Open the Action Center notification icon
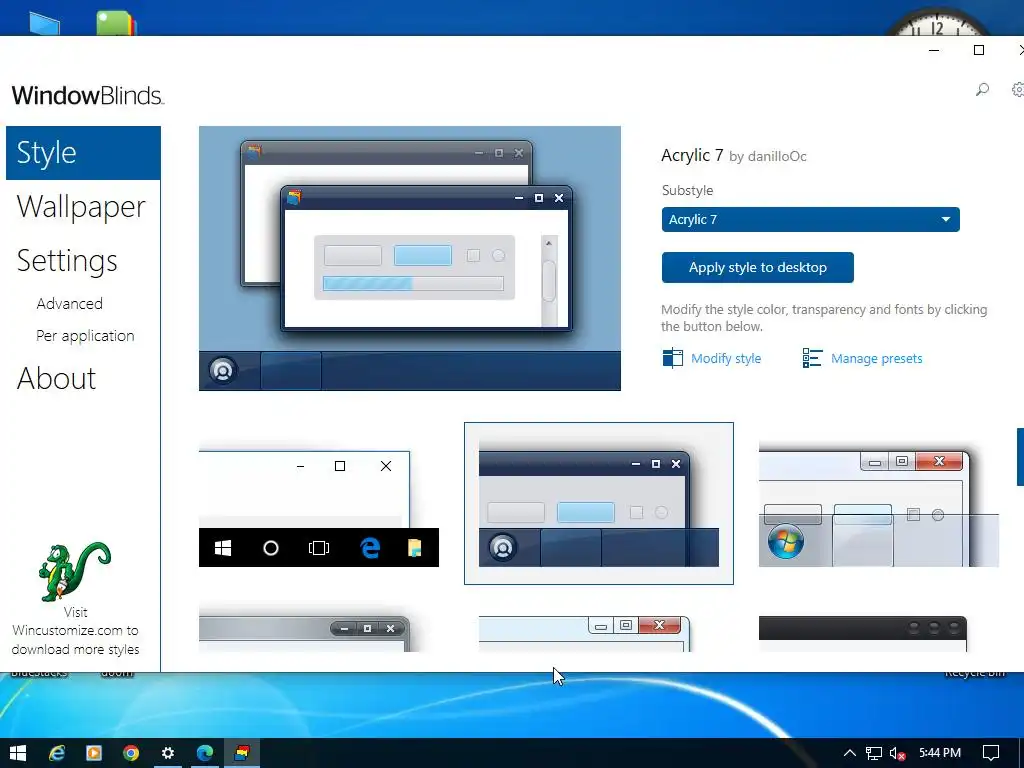Image resolution: width=1024 pixels, height=768 pixels. click(x=991, y=753)
